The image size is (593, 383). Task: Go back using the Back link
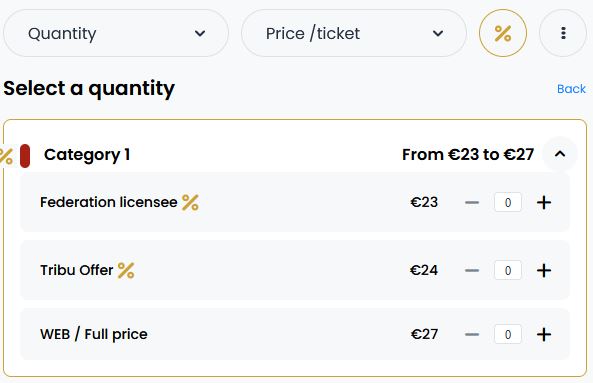571,89
